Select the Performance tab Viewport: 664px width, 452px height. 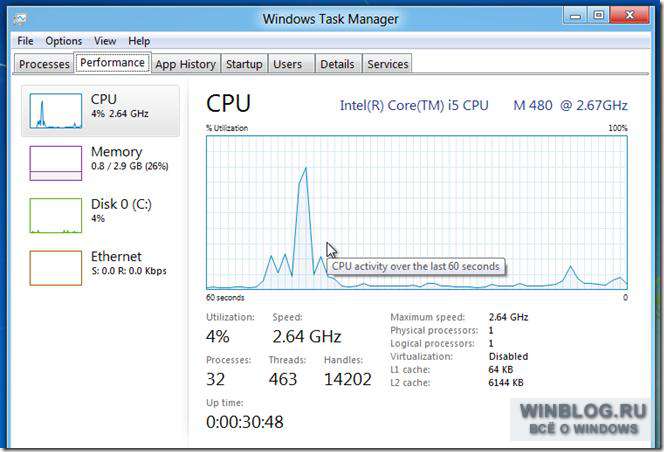click(x=113, y=63)
